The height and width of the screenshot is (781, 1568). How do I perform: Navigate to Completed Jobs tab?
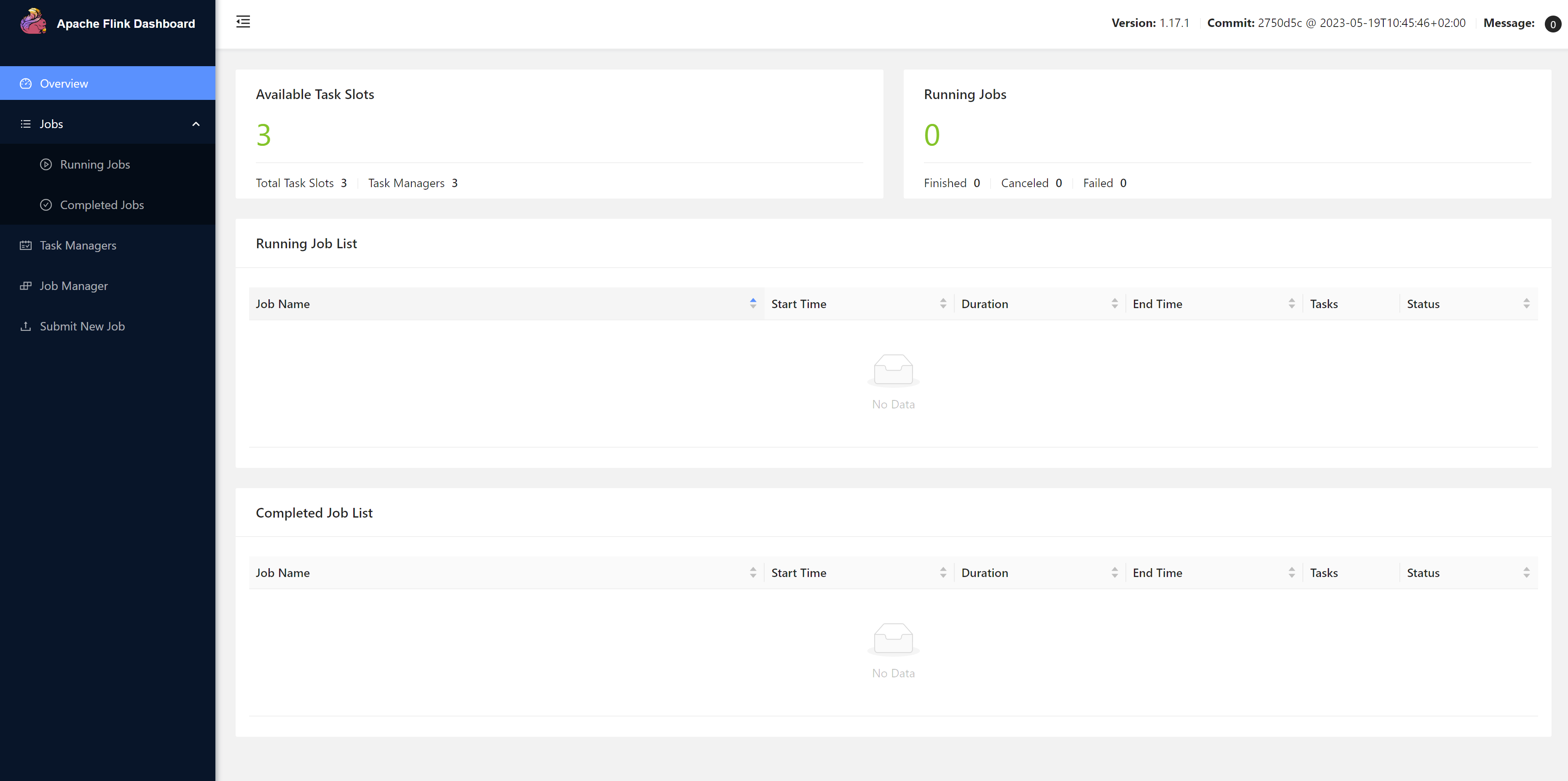click(101, 204)
